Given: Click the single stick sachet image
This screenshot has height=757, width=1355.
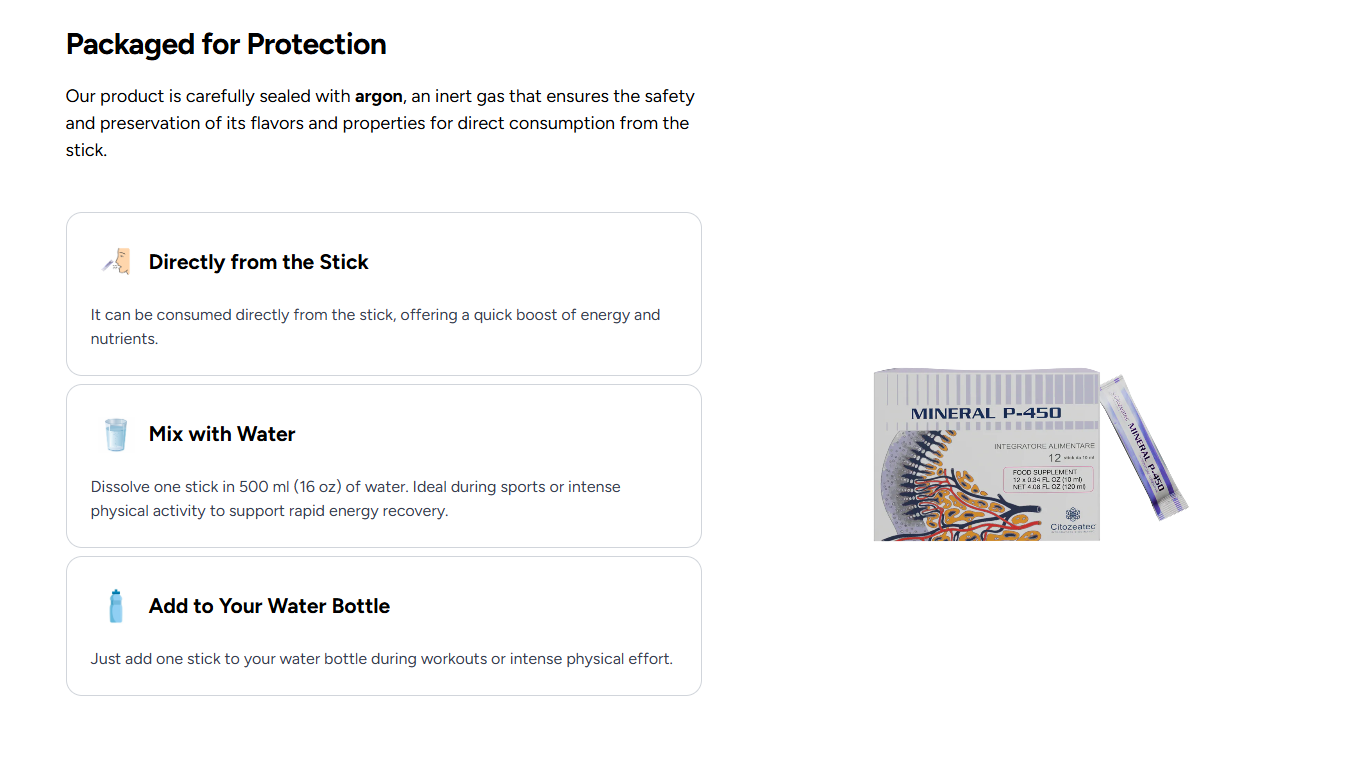Looking at the screenshot, I should (x=1143, y=448).
